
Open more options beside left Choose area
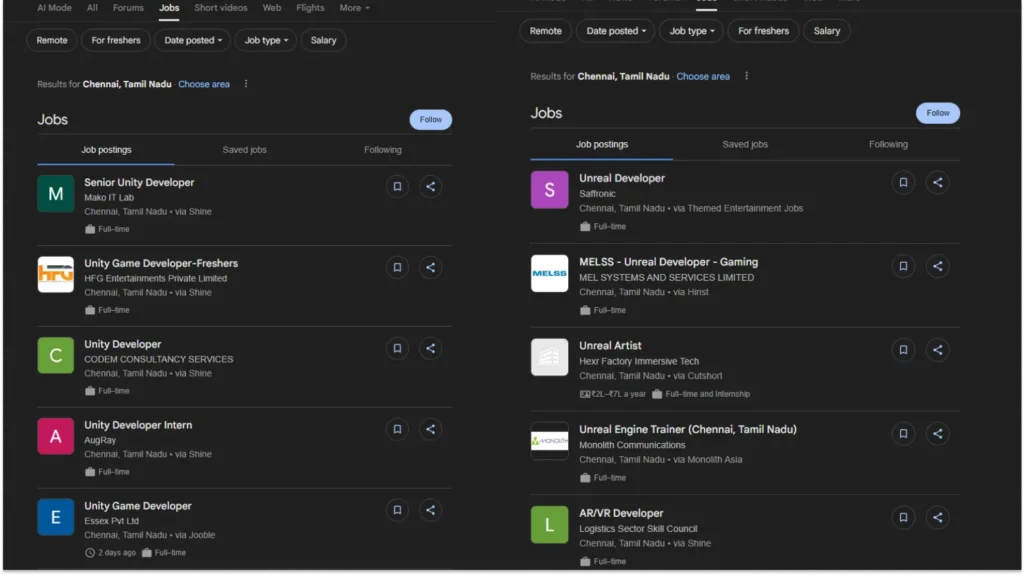click(x=246, y=84)
